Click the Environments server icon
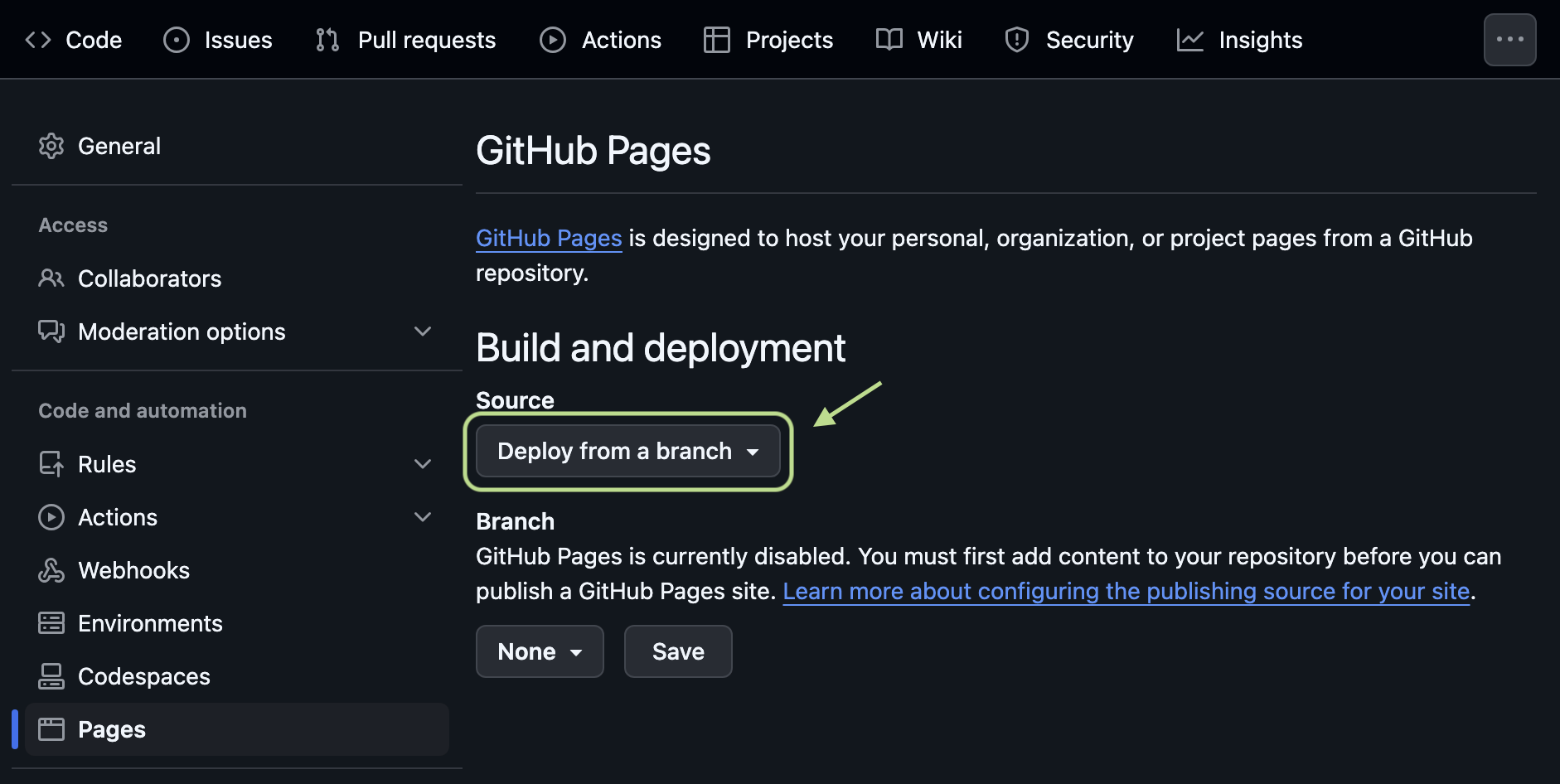The image size is (1560, 784). pos(51,623)
